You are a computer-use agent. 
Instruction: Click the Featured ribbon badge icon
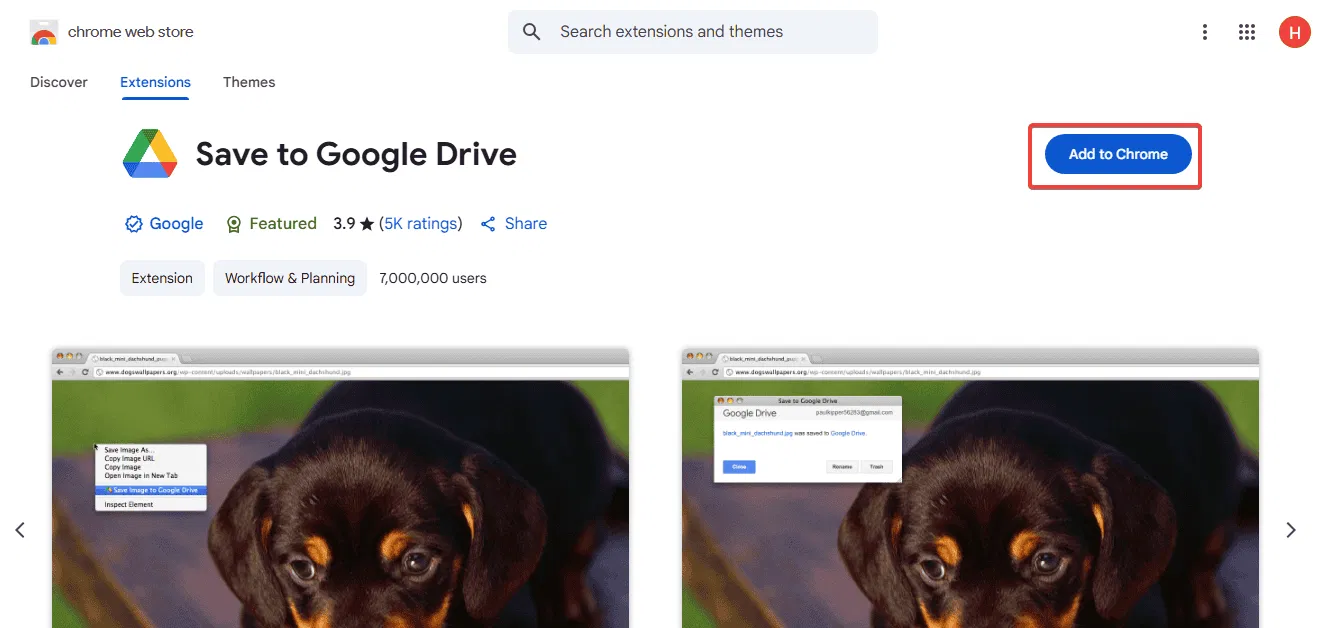pyautogui.click(x=234, y=224)
